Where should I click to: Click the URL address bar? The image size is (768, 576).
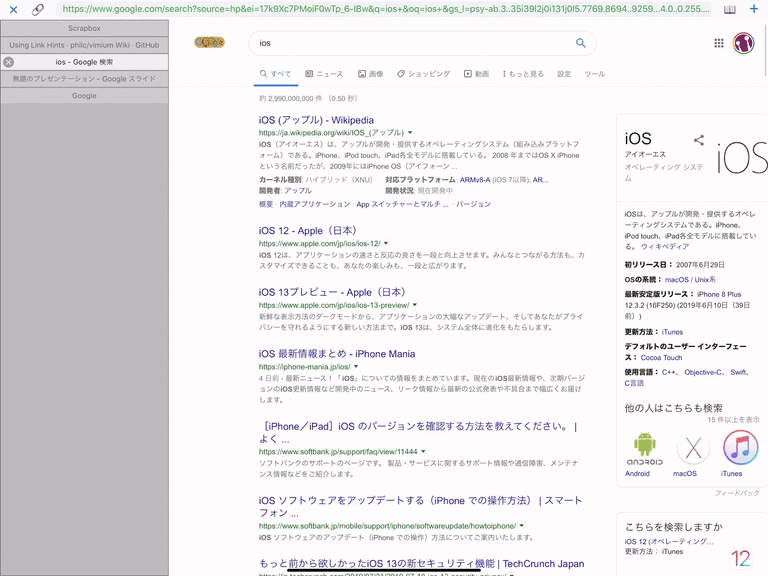pyautogui.click(x=384, y=9)
